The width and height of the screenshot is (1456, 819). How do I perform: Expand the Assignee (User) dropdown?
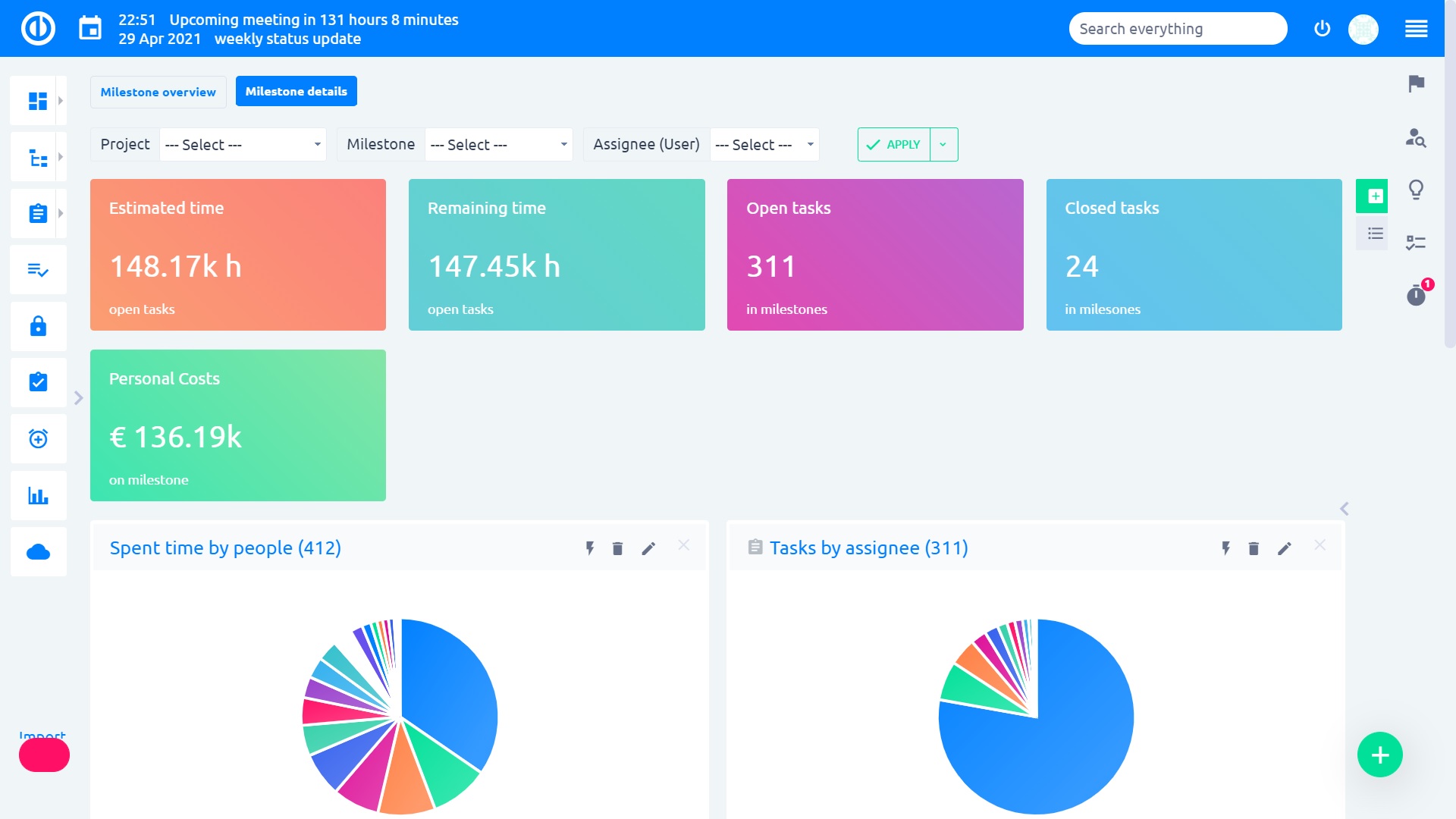click(x=764, y=144)
